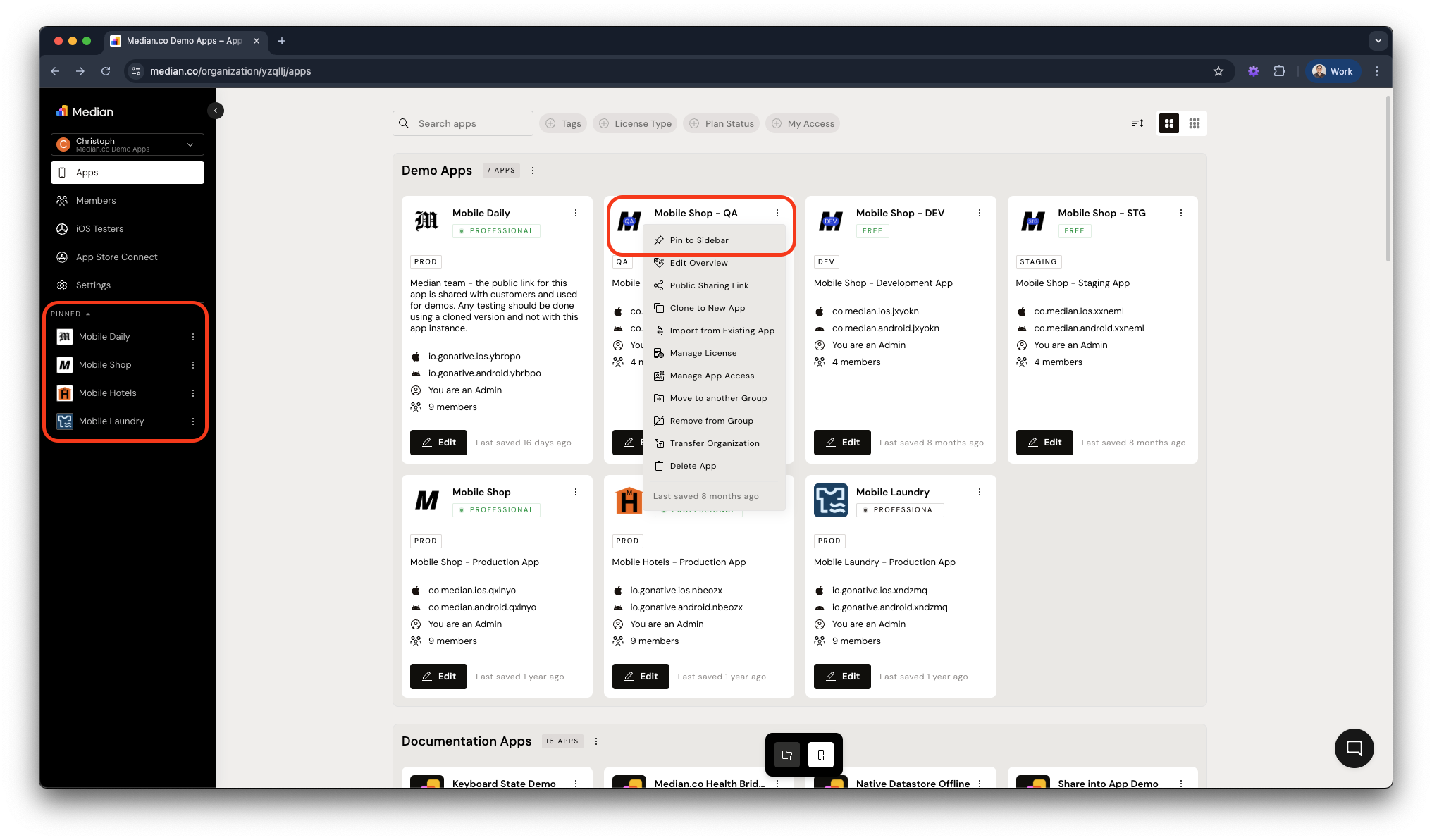1432x840 pixels.
Task: Edit the Mobile Daily app
Action: click(438, 443)
